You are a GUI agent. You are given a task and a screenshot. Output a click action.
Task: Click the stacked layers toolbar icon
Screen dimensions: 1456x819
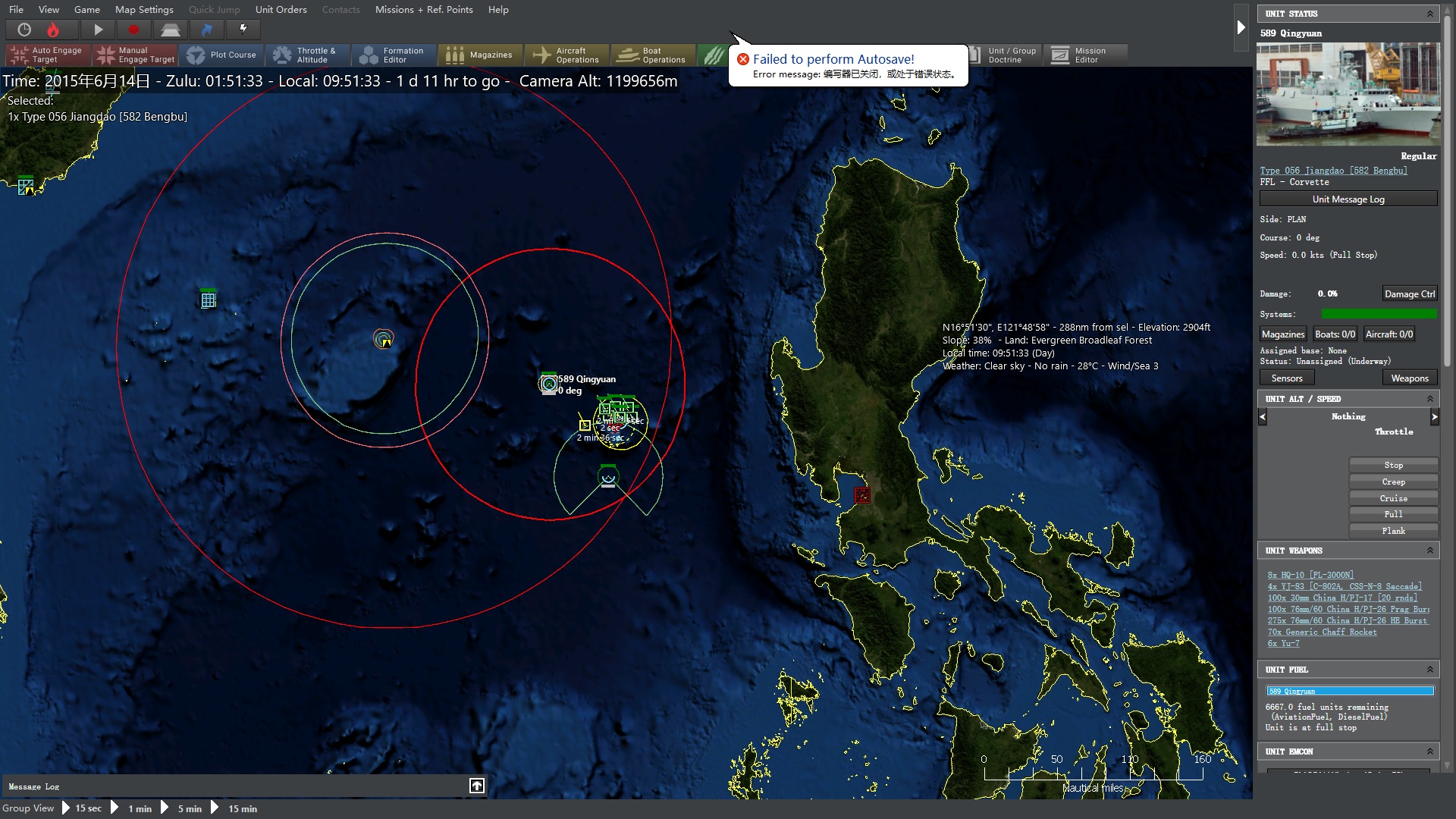170,30
